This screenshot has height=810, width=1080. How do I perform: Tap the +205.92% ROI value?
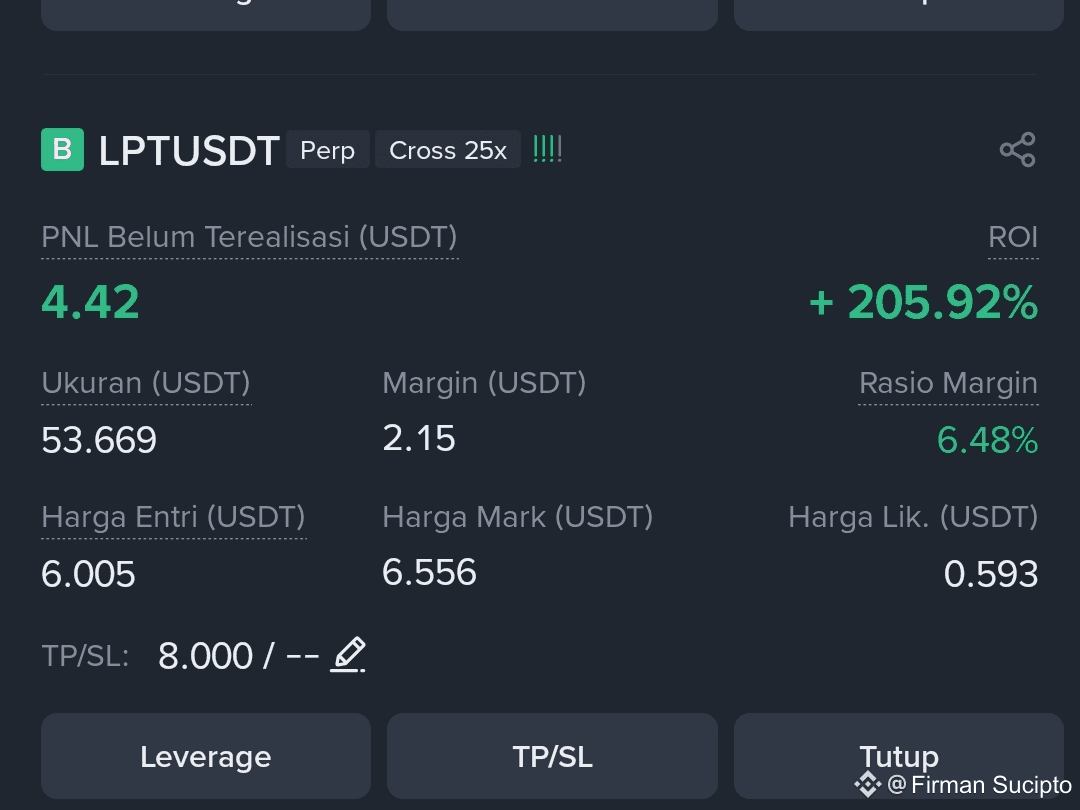924,302
